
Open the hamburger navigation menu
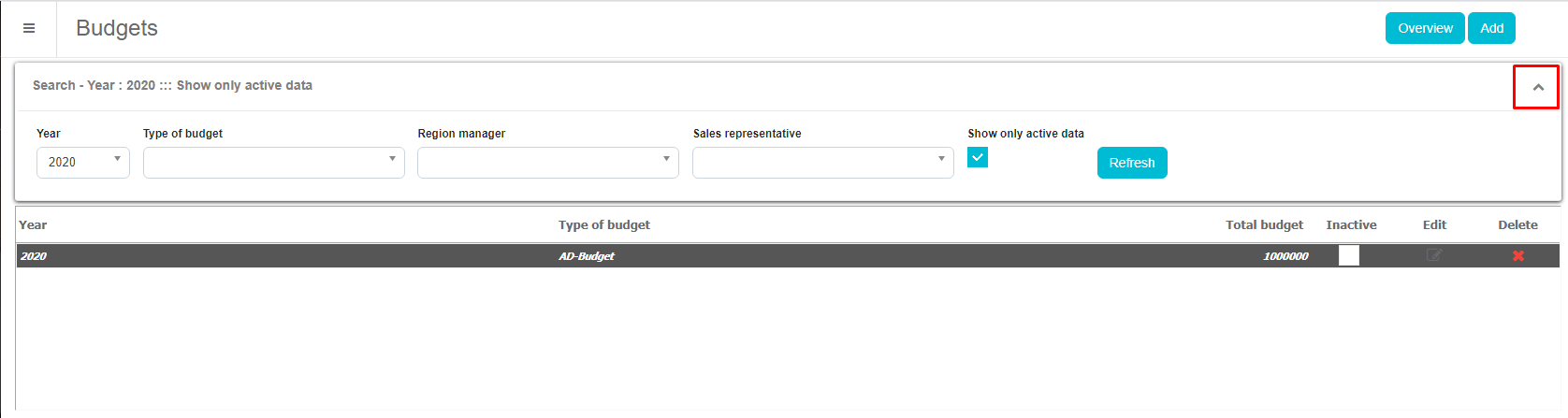[29, 28]
